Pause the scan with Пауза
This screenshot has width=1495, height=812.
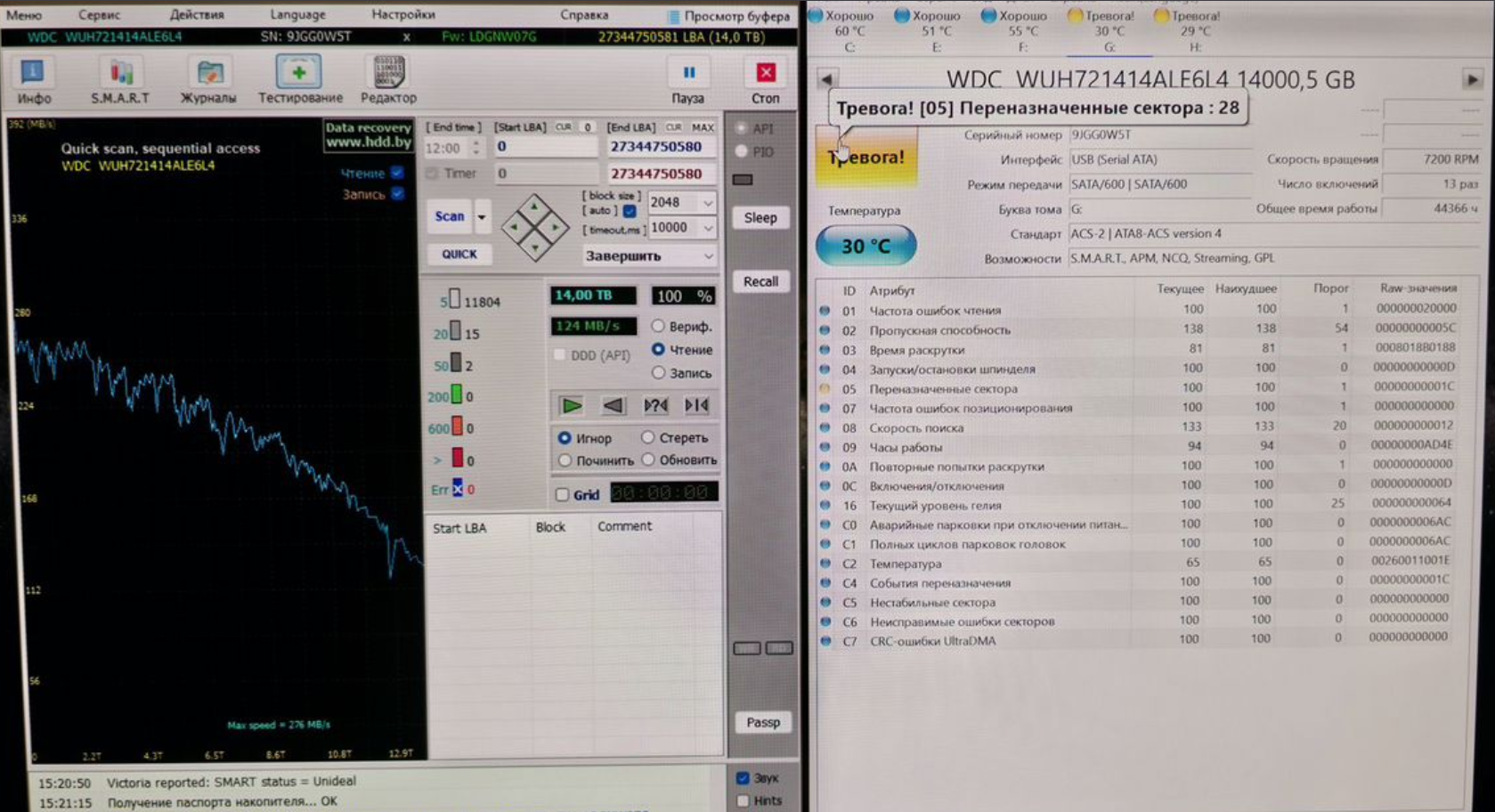click(x=688, y=81)
